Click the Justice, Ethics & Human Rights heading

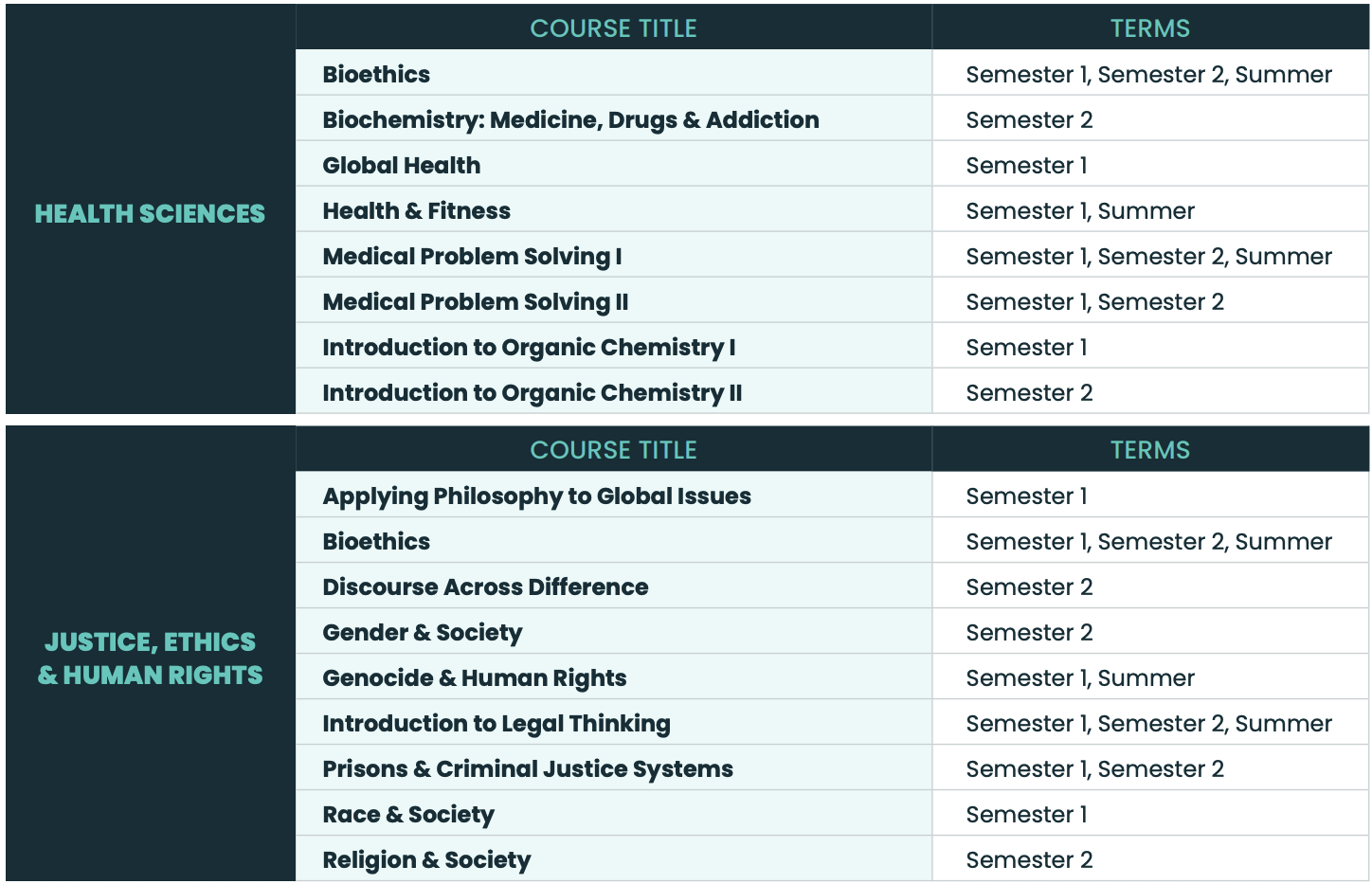(x=150, y=658)
